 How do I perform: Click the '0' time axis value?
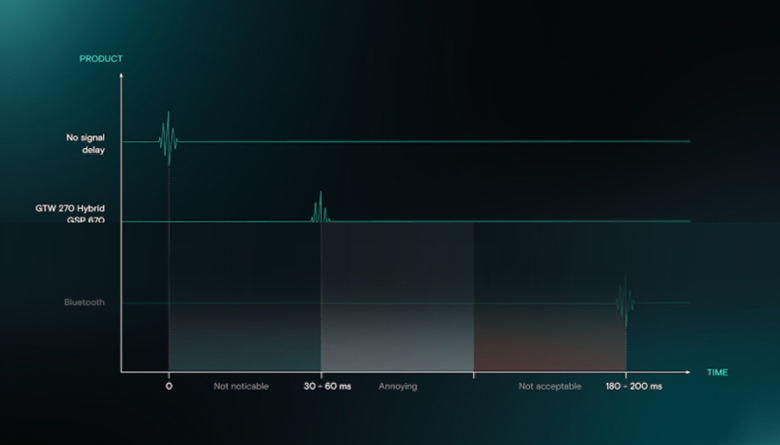[169, 386]
